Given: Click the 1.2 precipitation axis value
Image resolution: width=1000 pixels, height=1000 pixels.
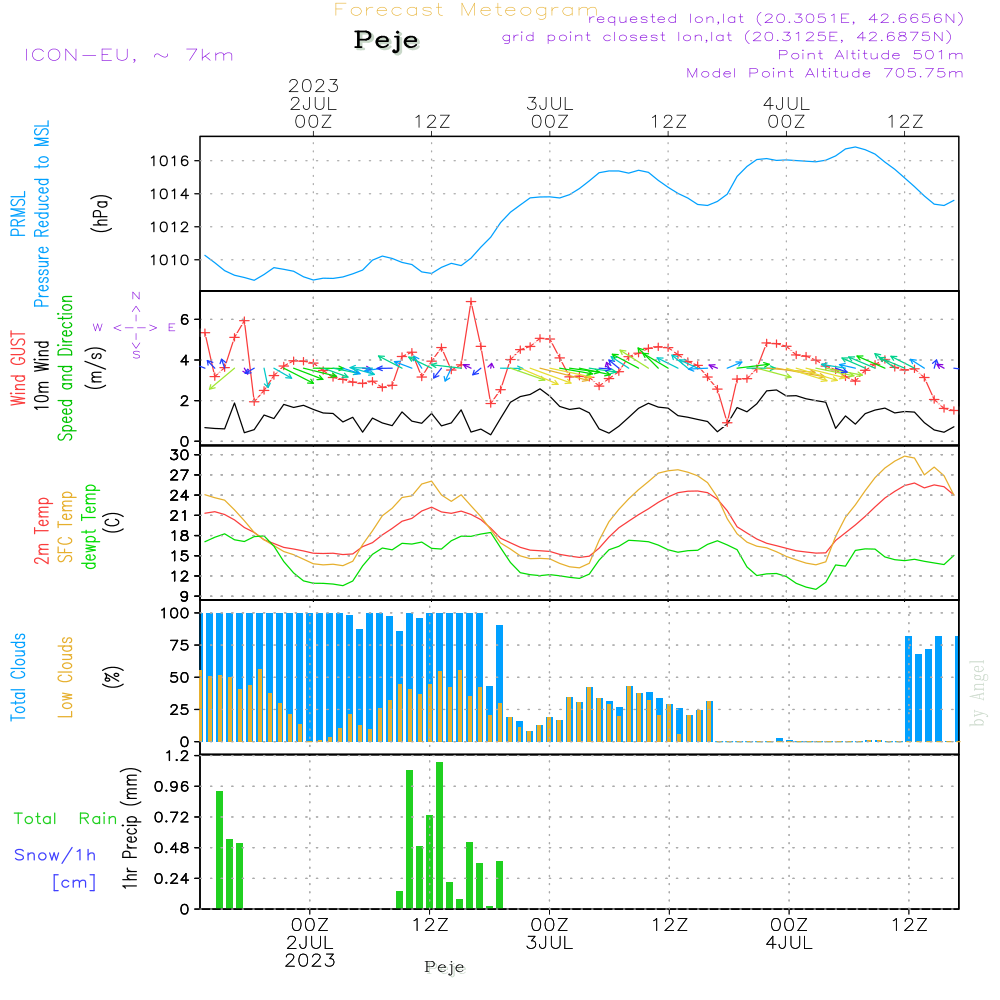Looking at the screenshot, I should (x=178, y=756).
